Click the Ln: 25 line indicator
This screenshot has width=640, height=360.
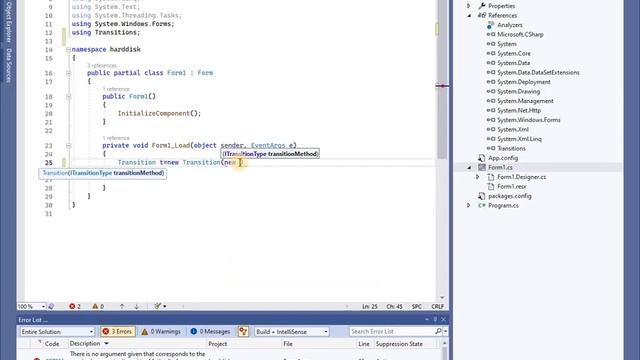(x=370, y=307)
